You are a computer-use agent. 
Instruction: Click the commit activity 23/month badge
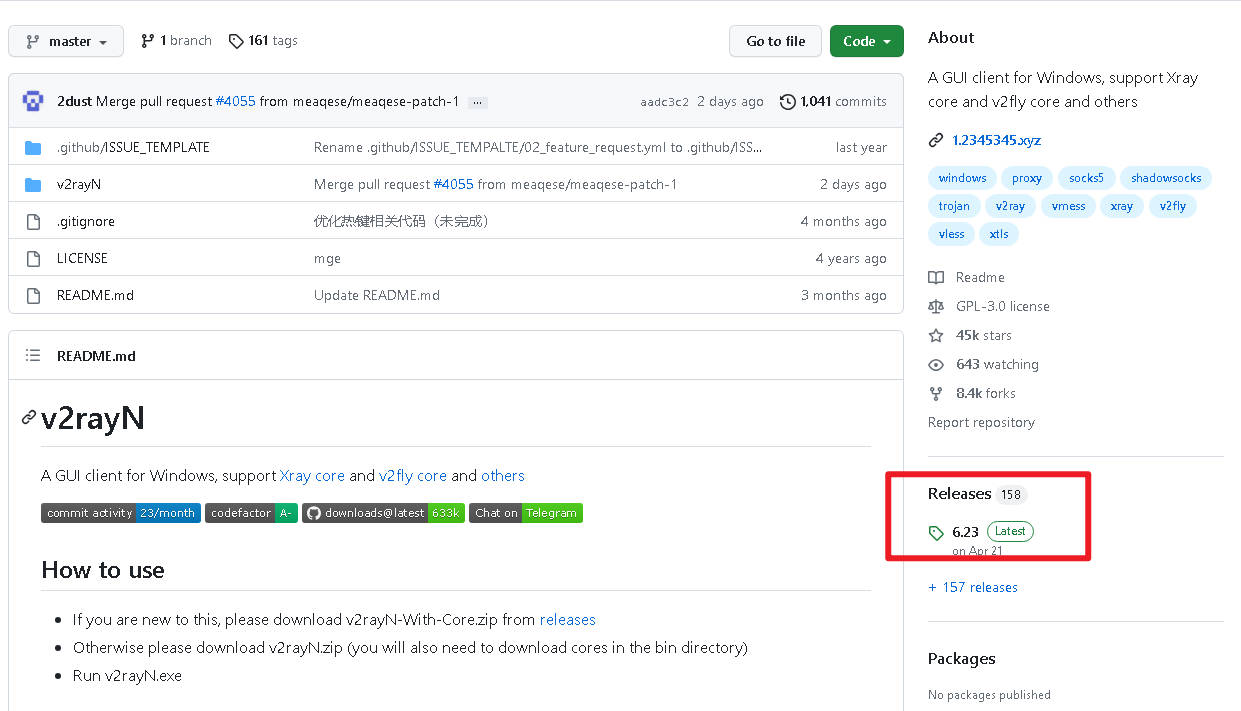[121, 513]
